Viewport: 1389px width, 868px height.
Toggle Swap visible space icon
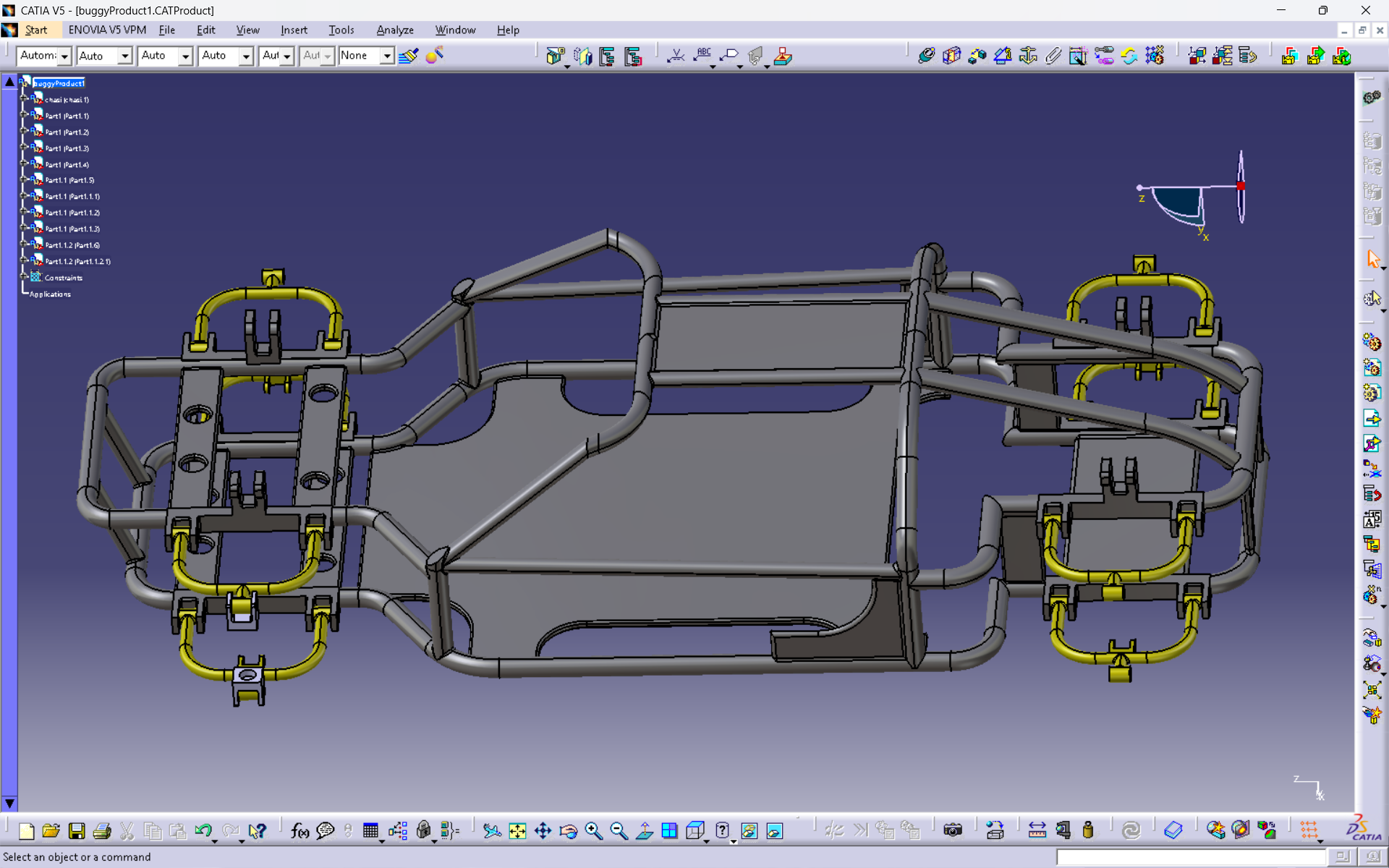click(775, 830)
